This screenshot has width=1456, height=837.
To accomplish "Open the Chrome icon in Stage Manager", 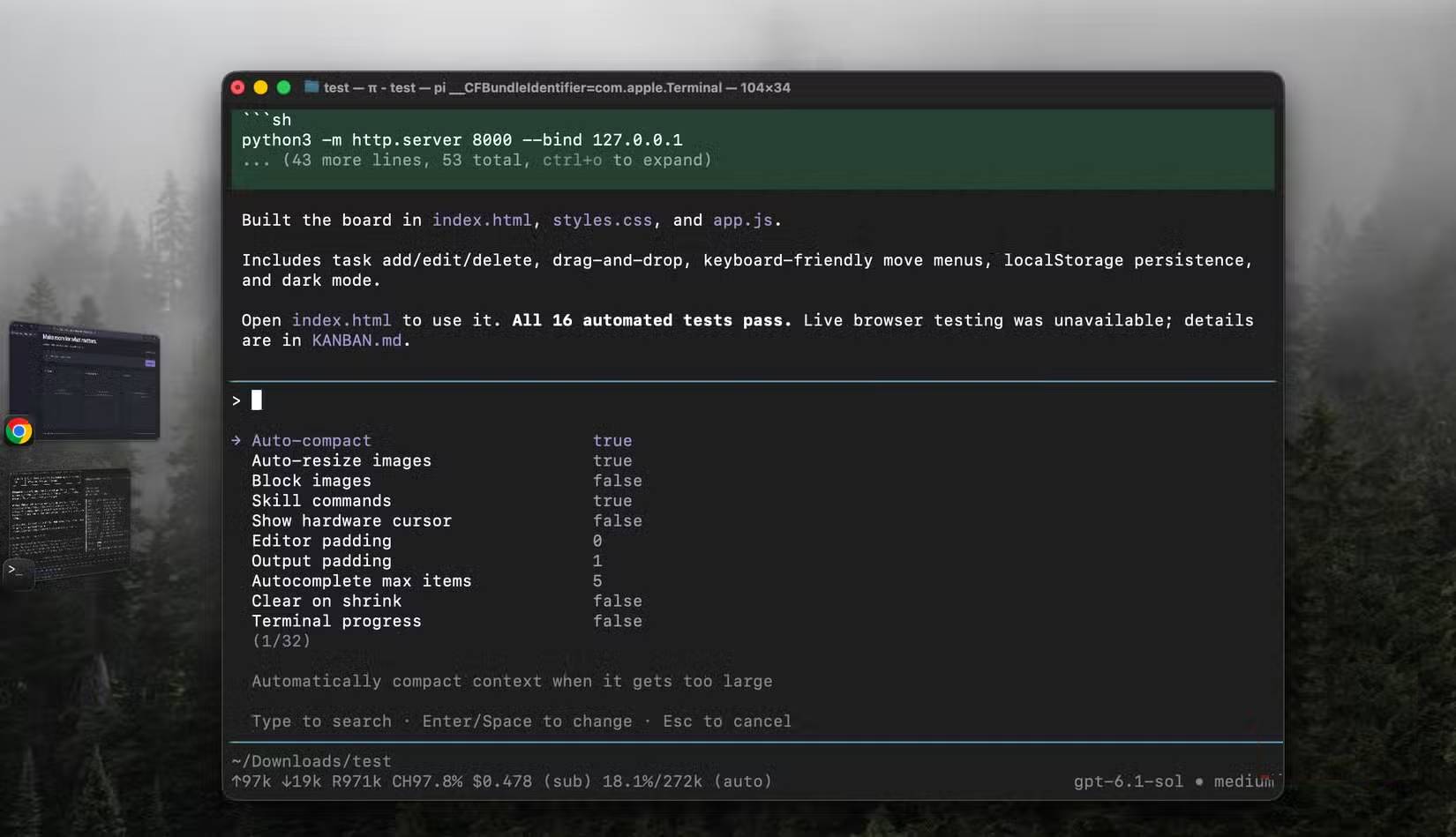I will (19, 431).
